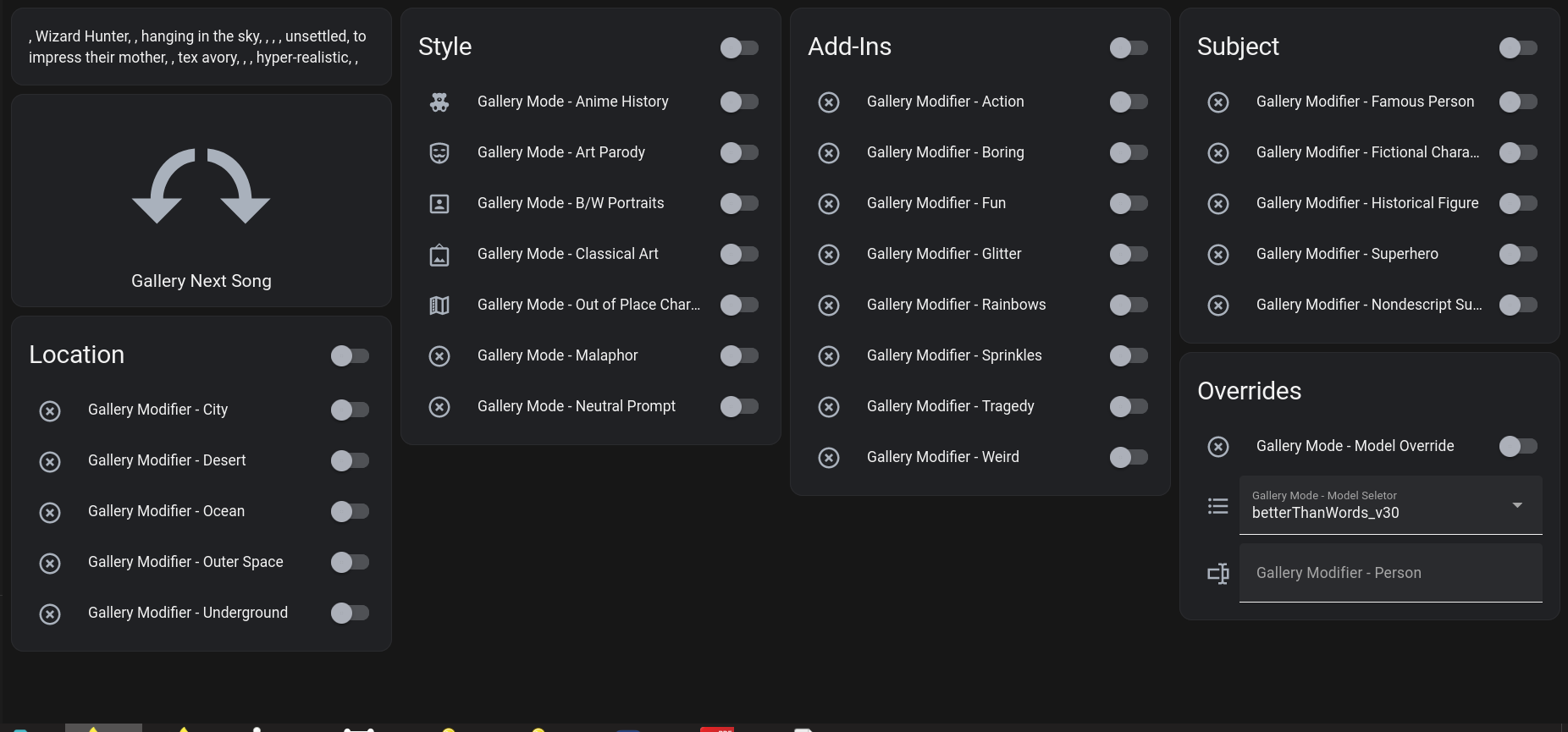Viewport: 1568px width, 732px height.
Task: Click the Gallery Modifier - Person input field
Action: pos(1390,573)
